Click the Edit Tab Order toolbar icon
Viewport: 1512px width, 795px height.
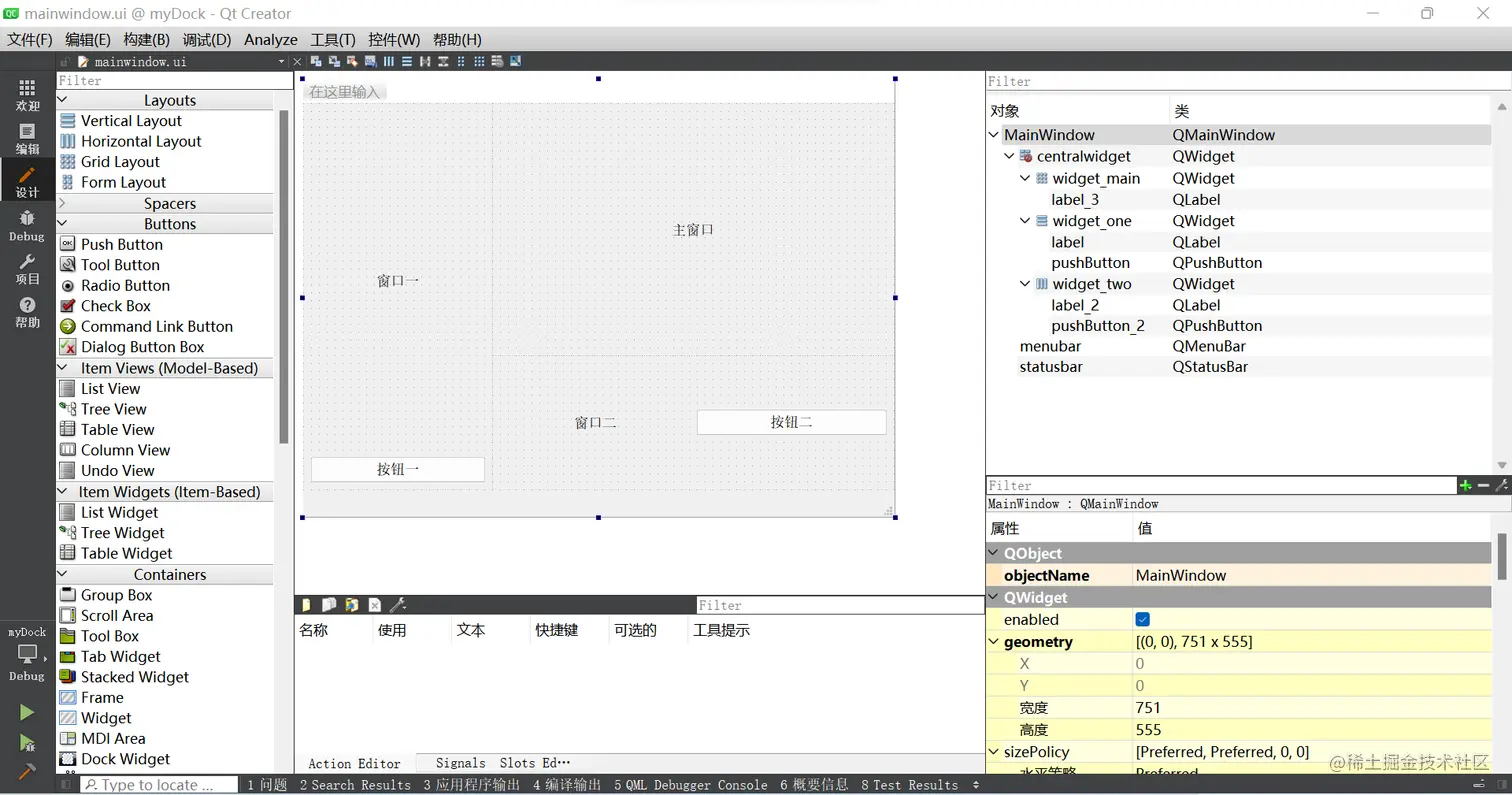pyautogui.click(x=370, y=61)
